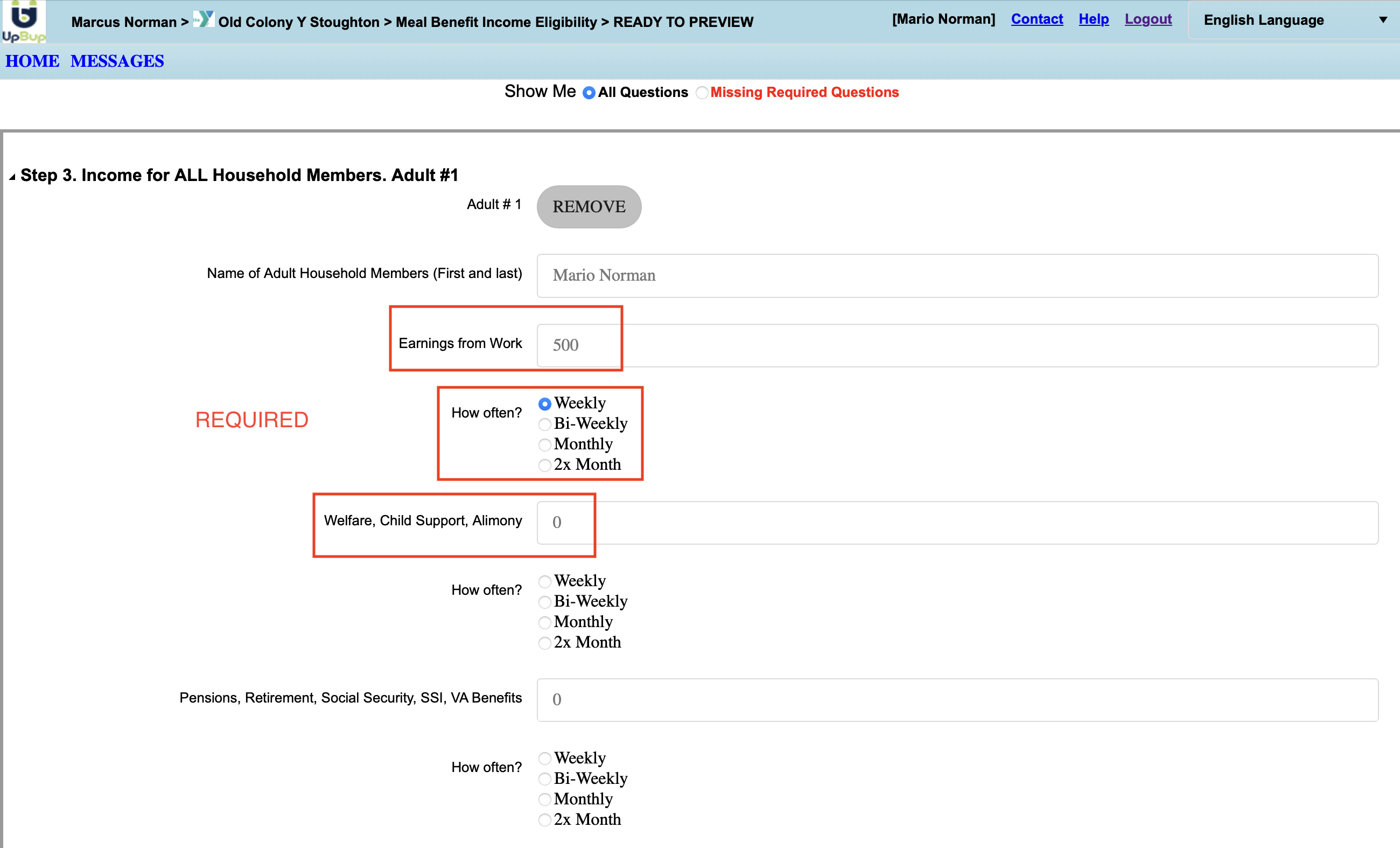Click the Pensions, Retirement, Social Security amount field
1400x848 pixels.
[957, 700]
